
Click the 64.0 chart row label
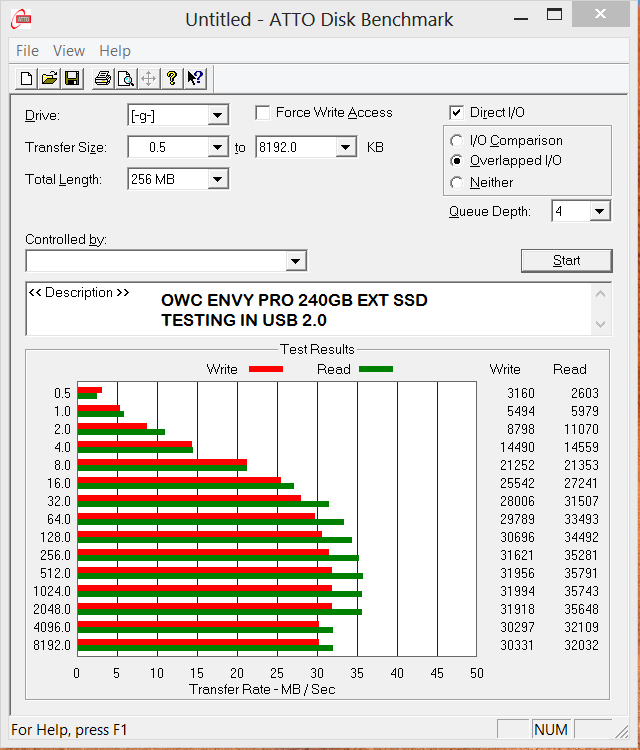pos(59,519)
